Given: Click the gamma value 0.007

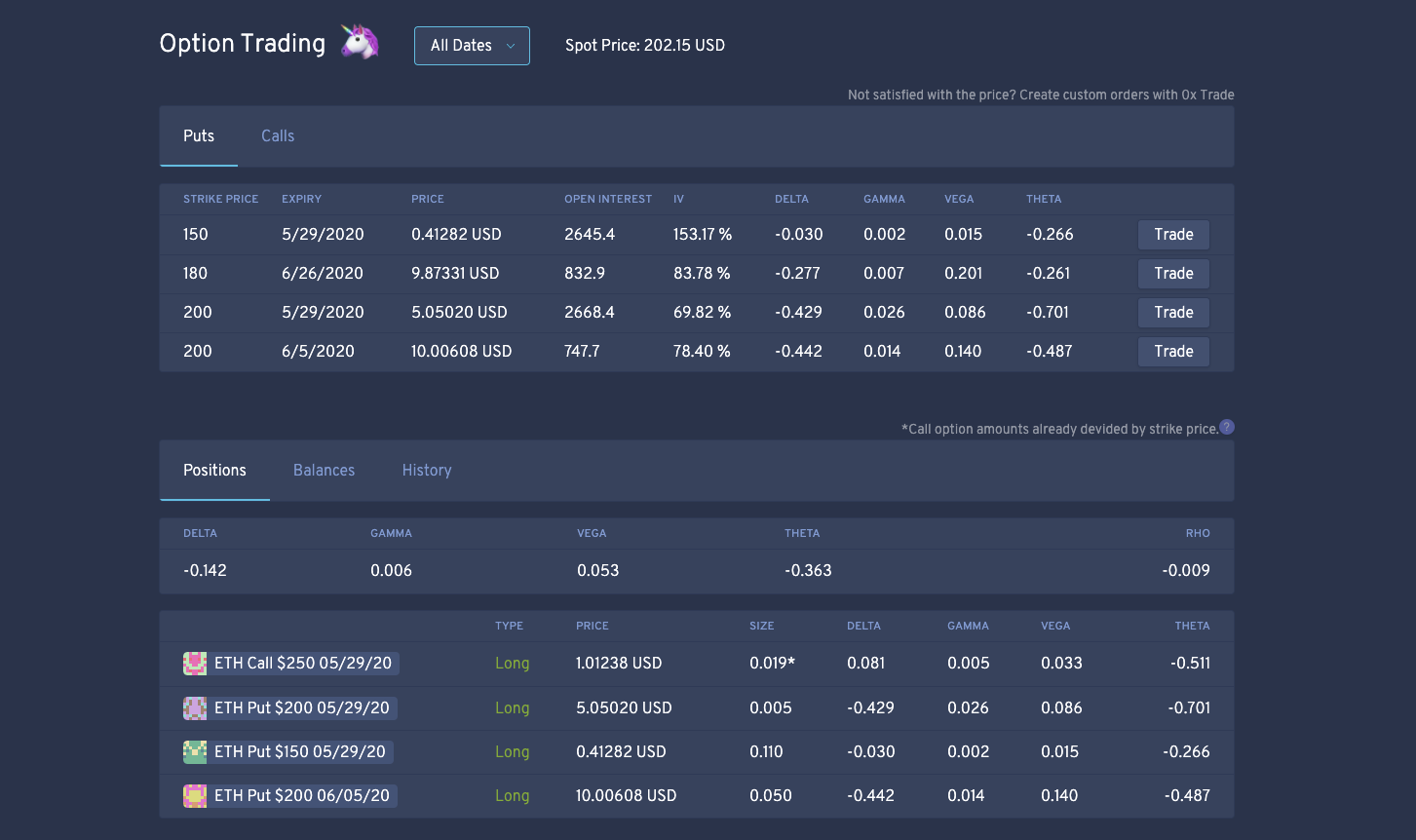Looking at the screenshot, I should coord(884,274).
